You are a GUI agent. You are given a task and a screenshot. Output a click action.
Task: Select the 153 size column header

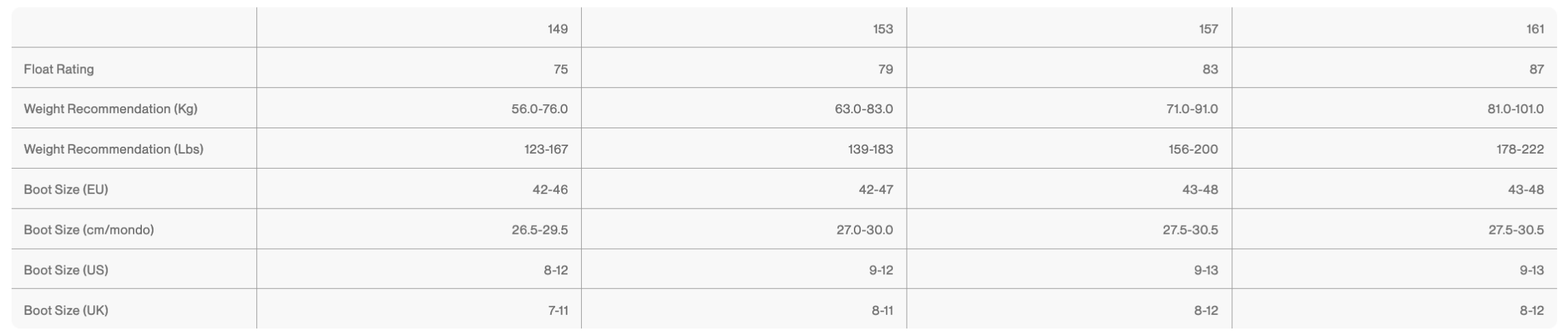click(x=883, y=29)
